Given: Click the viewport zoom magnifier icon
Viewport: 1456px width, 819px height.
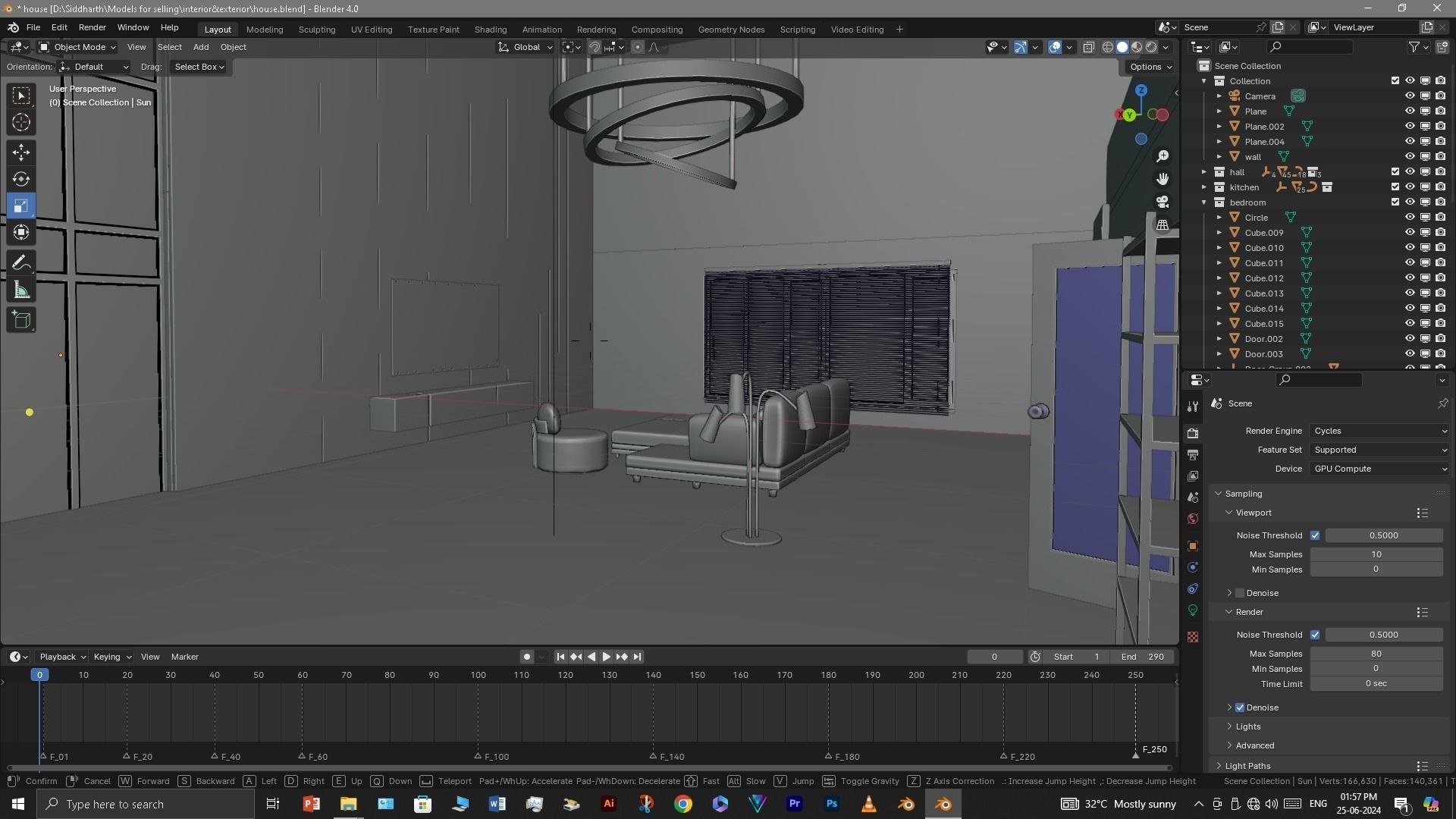Looking at the screenshot, I should pyautogui.click(x=1163, y=156).
